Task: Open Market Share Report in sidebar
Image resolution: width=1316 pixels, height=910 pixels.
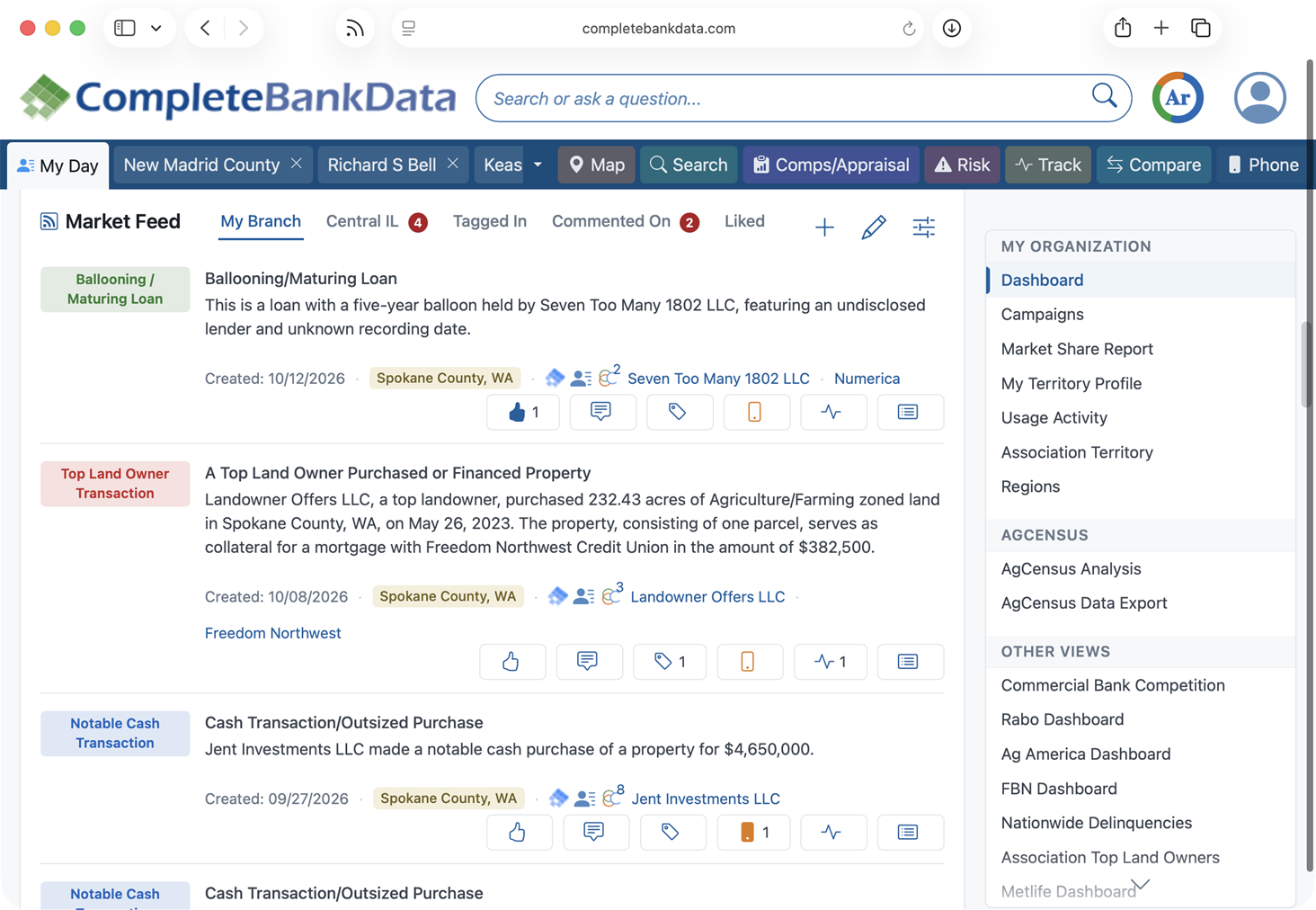Action: pos(1077,349)
